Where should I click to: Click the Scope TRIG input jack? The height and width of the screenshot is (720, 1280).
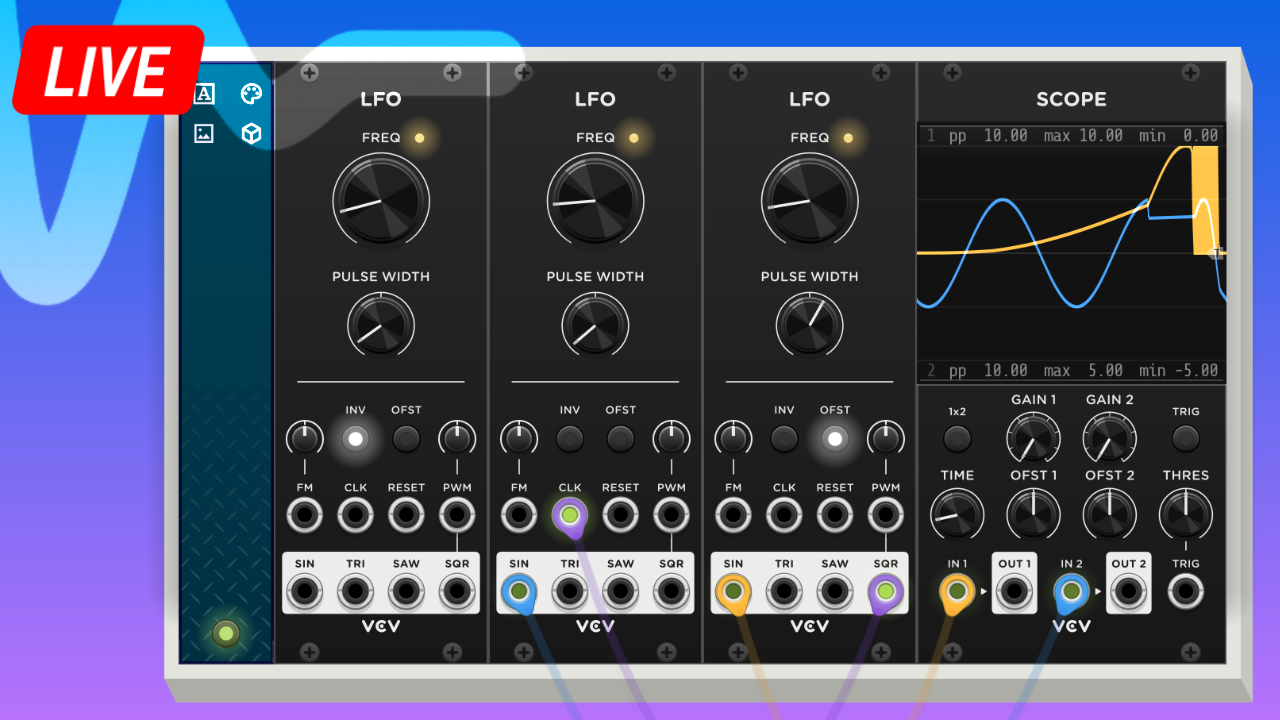1186,592
